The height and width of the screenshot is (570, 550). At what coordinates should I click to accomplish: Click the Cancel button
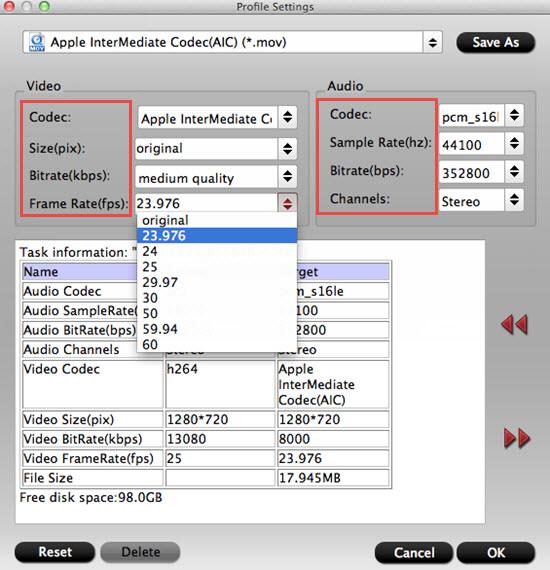pyautogui.click(x=414, y=553)
